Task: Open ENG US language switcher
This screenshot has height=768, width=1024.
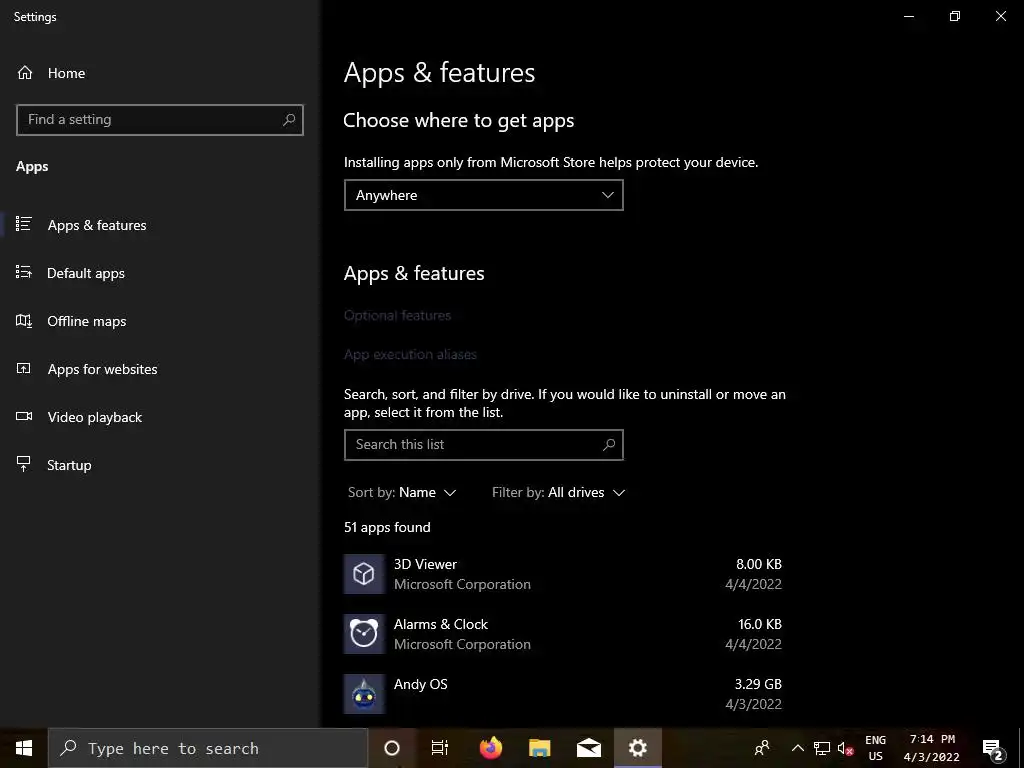Action: point(875,748)
